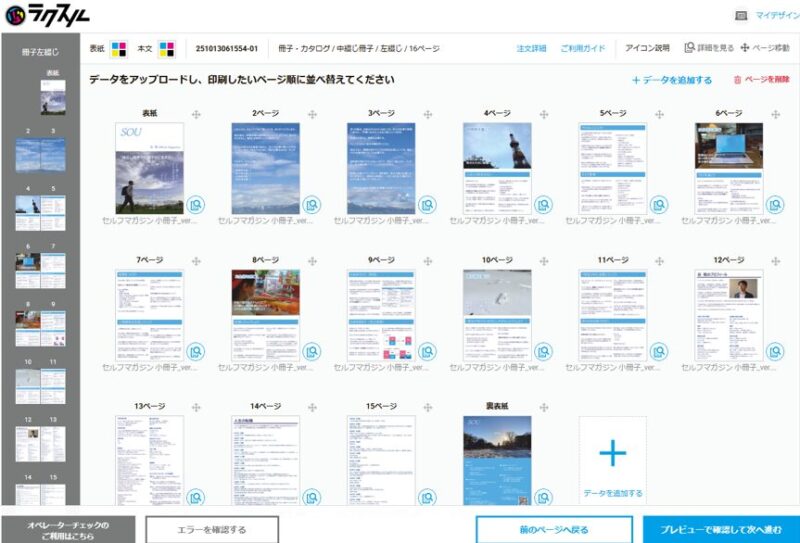800x543 pixels.
Task: Open the 注文詳細 link
Action: [531, 49]
